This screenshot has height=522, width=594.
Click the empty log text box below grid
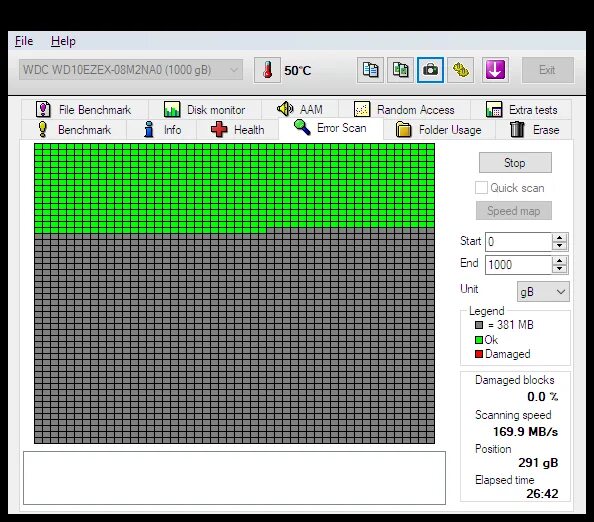pyautogui.click(x=234, y=478)
